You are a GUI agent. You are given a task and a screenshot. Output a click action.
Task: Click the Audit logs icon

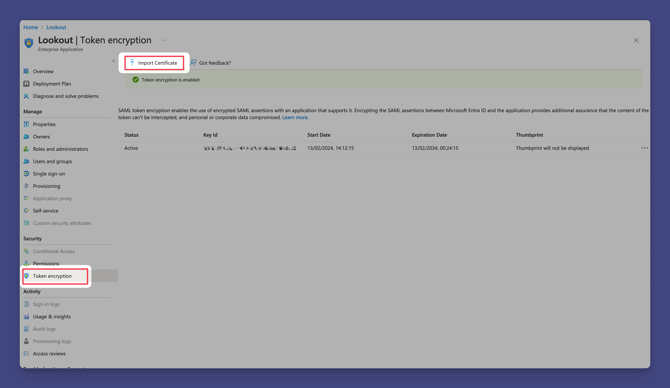(26, 329)
